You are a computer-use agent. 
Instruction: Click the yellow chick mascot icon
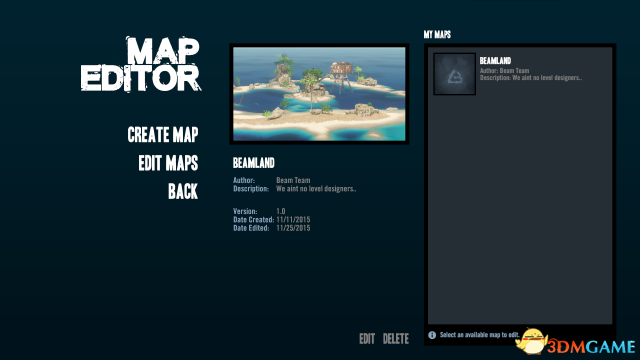(x=531, y=342)
